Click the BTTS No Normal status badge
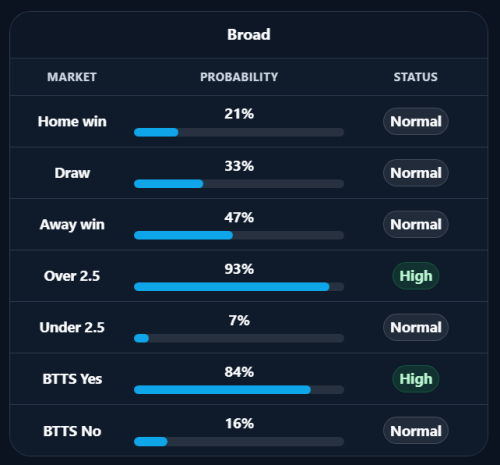Viewport: 500px width, 465px height. (416, 431)
